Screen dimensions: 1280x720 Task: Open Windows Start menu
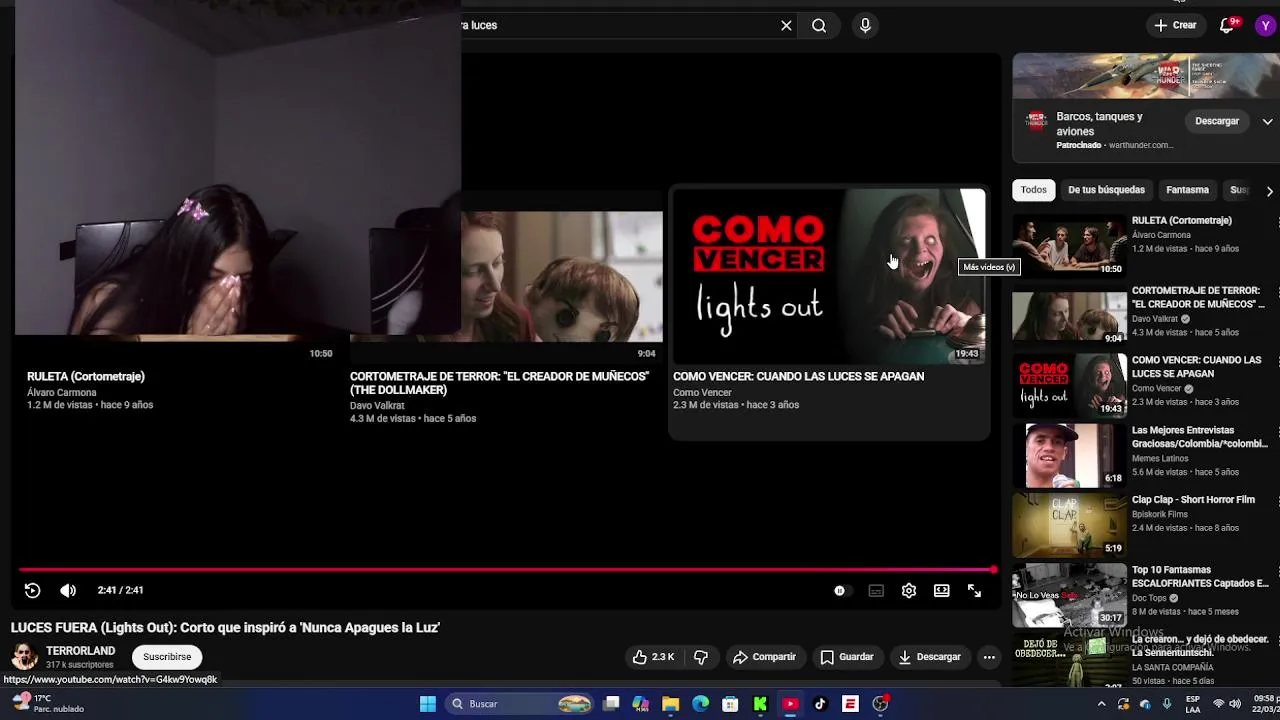point(427,704)
